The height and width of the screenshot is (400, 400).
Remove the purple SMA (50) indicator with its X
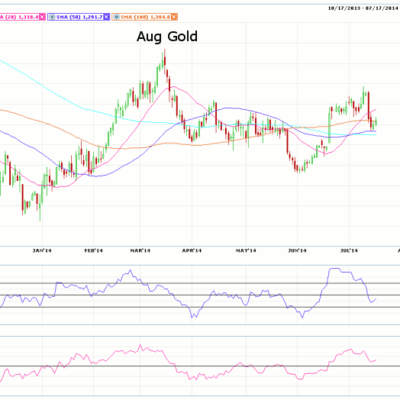(x=106, y=17)
